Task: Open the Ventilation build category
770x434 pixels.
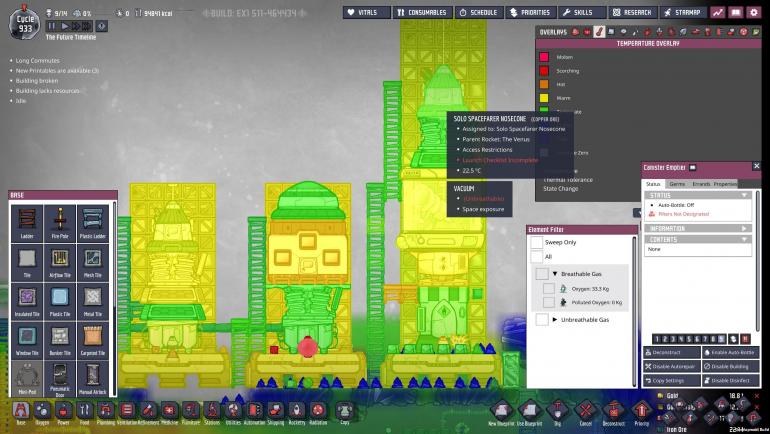Action: [x=127, y=412]
